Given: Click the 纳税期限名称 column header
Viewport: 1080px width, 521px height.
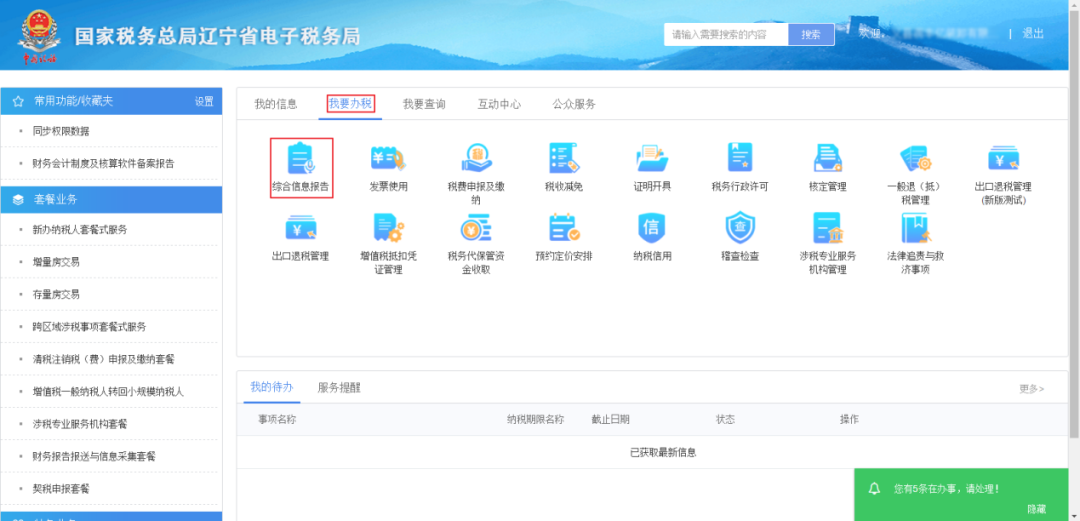Looking at the screenshot, I should coord(535,419).
